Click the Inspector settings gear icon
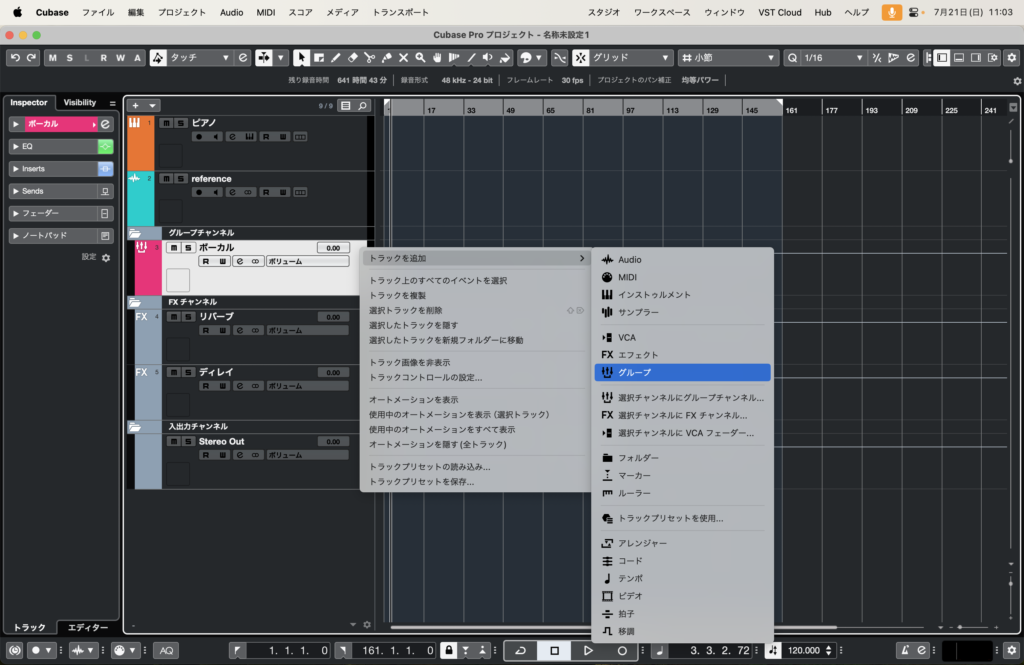Viewport: 1024px width, 665px height. tap(106, 257)
